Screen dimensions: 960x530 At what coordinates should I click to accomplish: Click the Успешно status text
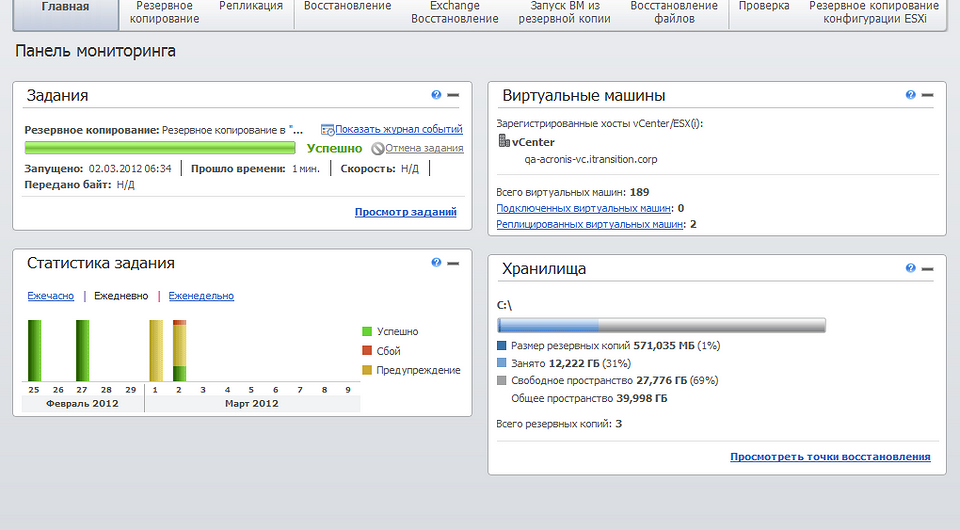[334, 148]
